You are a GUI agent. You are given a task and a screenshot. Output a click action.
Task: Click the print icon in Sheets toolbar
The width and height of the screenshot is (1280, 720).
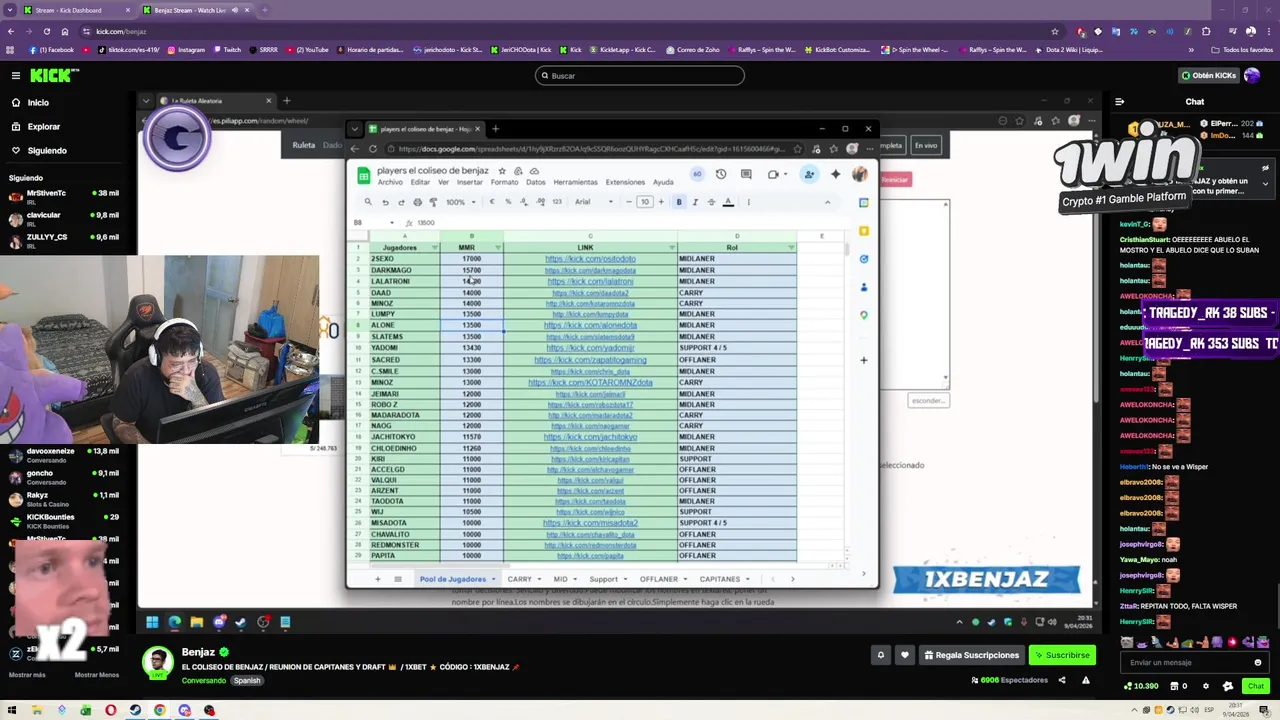click(x=417, y=202)
